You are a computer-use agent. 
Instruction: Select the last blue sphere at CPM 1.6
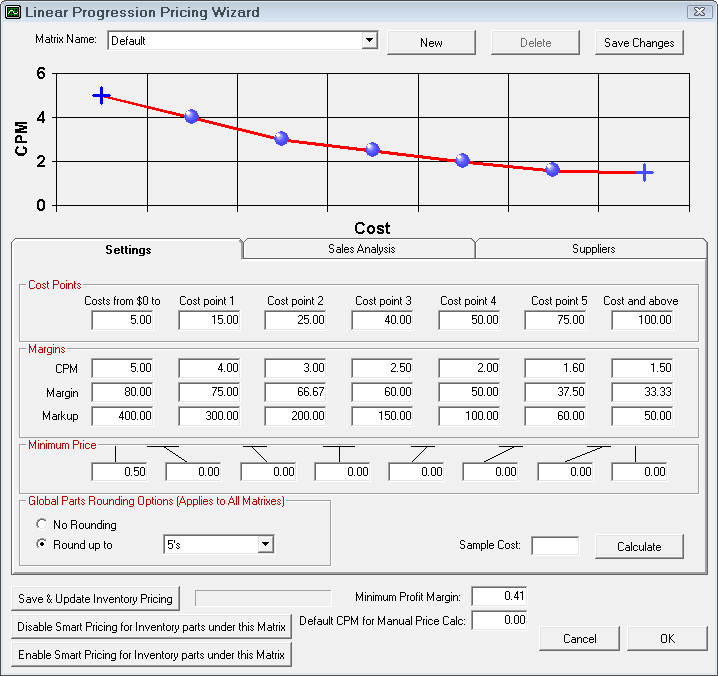(552, 169)
